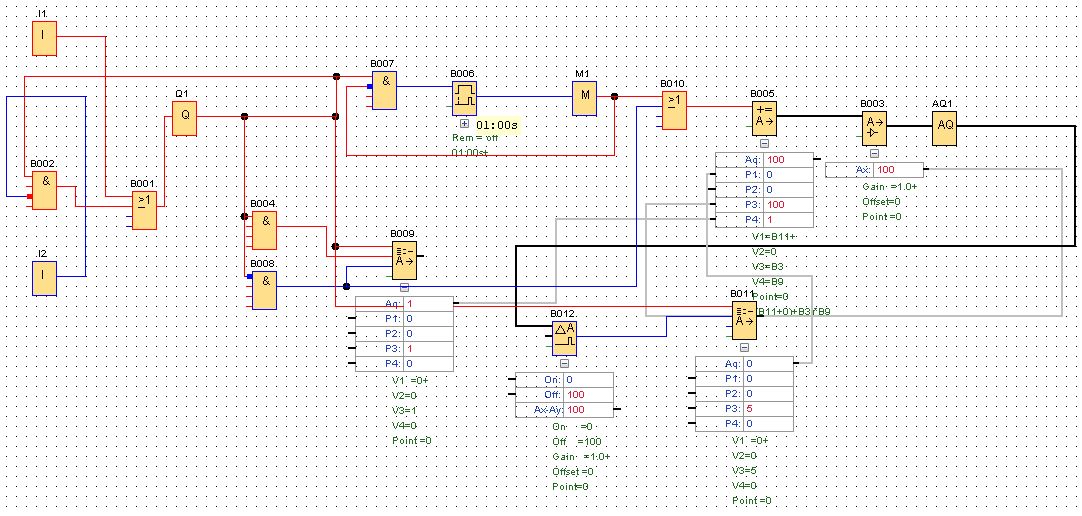Click the B005 analog math block
Image resolution: width=1082 pixels, height=516 pixels.
click(764, 118)
